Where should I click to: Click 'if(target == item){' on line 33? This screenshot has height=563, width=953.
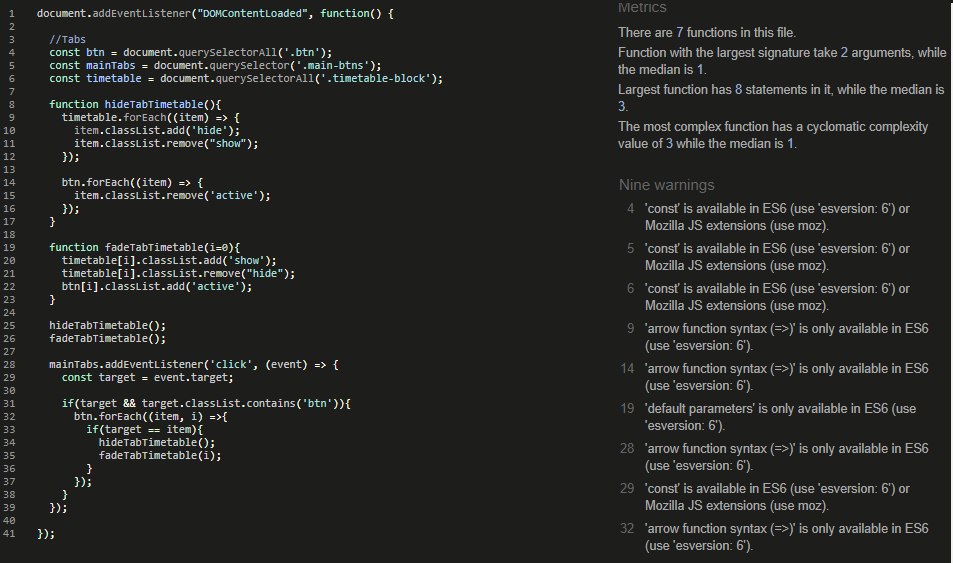point(145,430)
